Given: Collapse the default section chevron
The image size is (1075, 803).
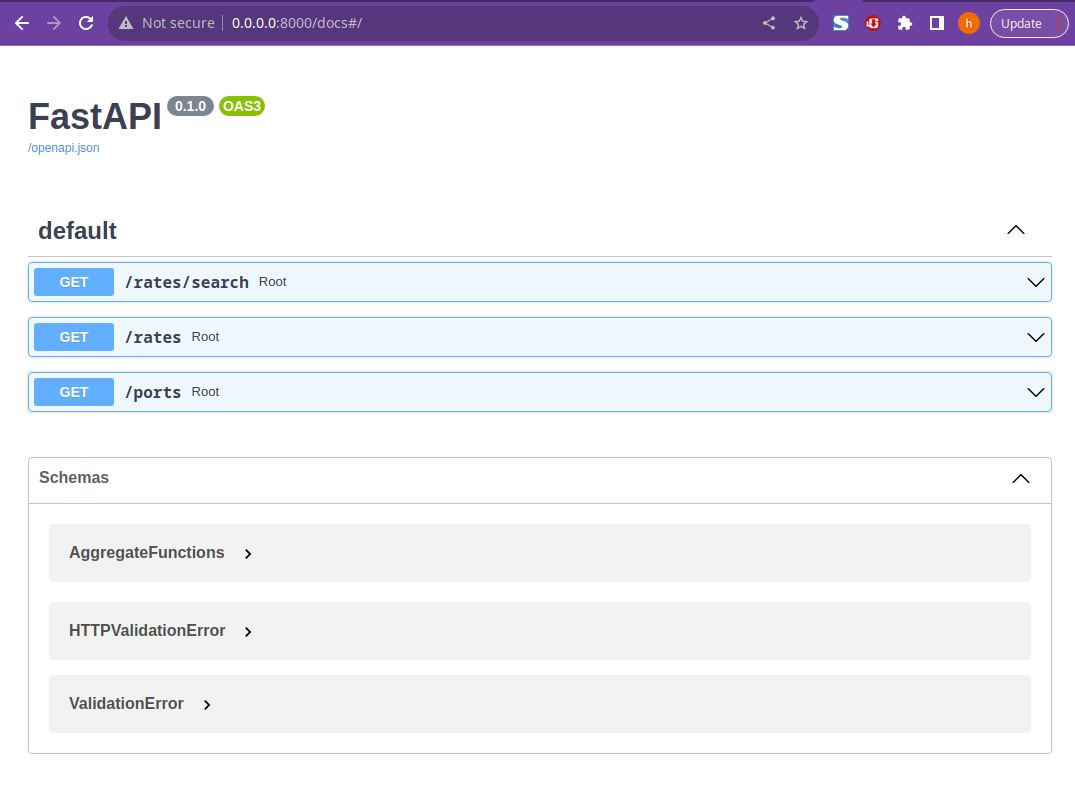Looking at the screenshot, I should pos(1016,230).
